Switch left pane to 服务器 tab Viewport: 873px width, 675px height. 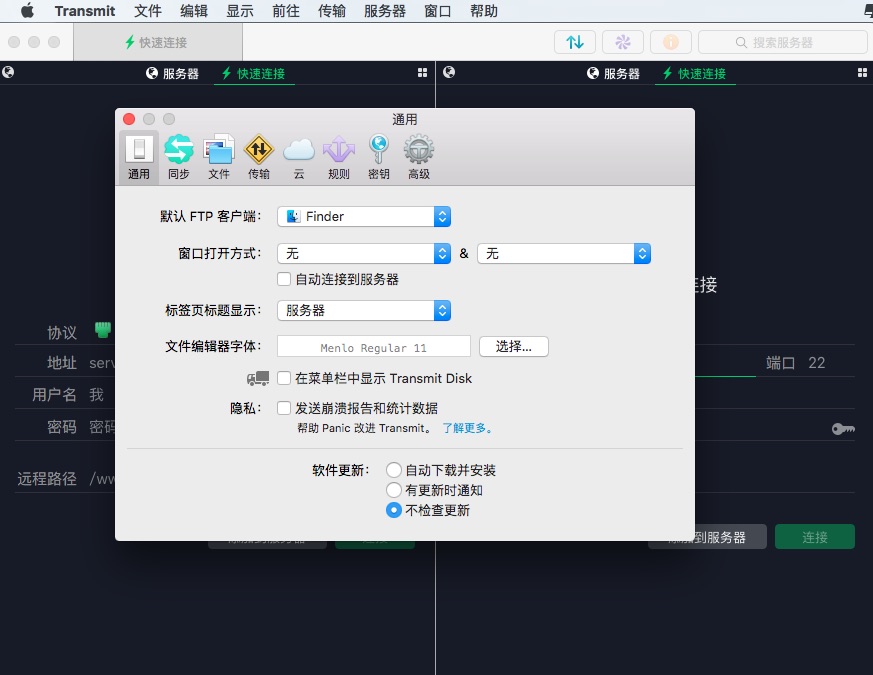click(x=172, y=74)
